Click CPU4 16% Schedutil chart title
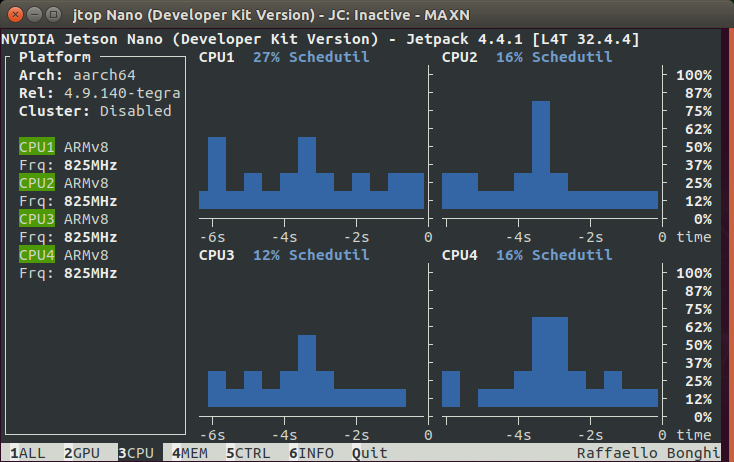The image size is (734, 462). click(x=527, y=255)
